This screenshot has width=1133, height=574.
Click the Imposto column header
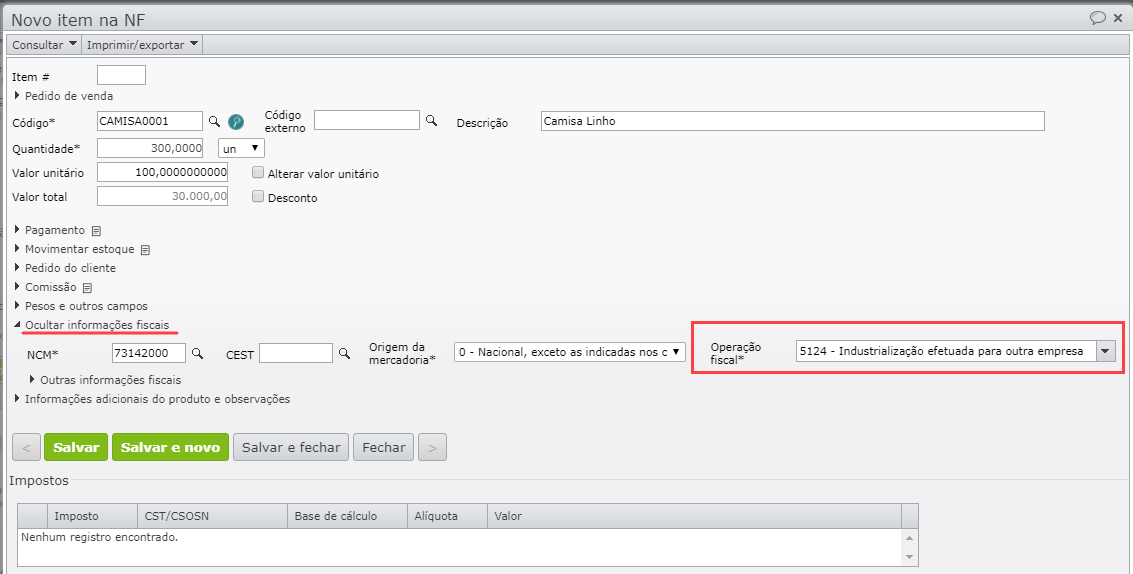point(91,516)
